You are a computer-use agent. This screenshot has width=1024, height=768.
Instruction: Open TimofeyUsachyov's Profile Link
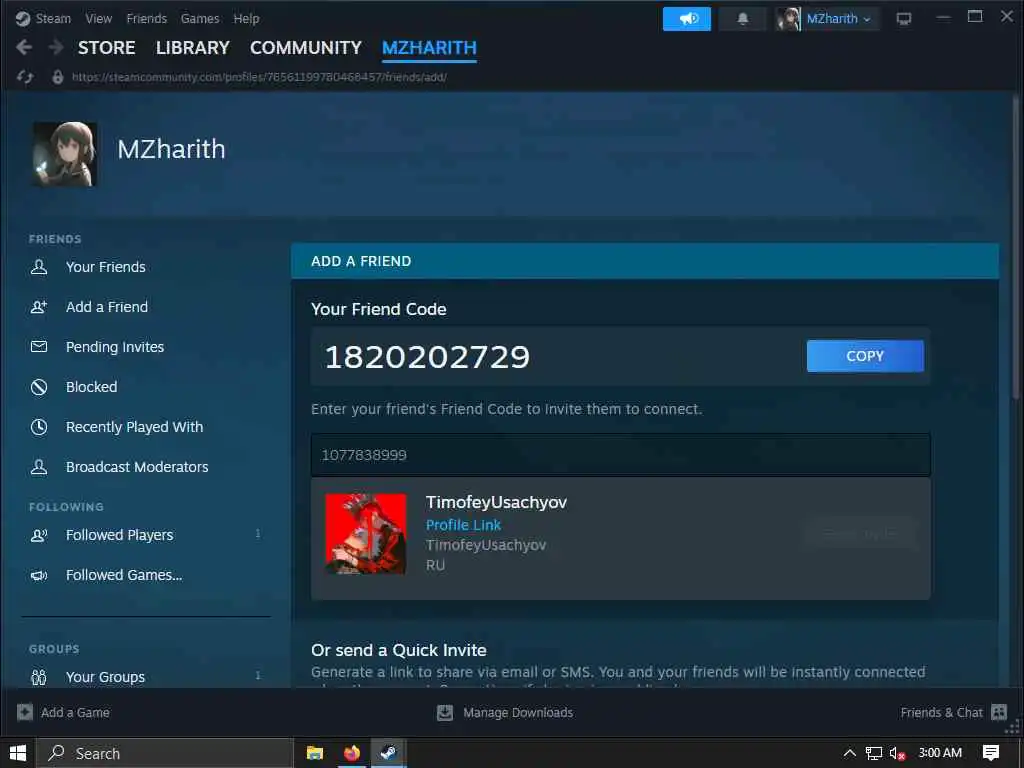click(463, 524)
